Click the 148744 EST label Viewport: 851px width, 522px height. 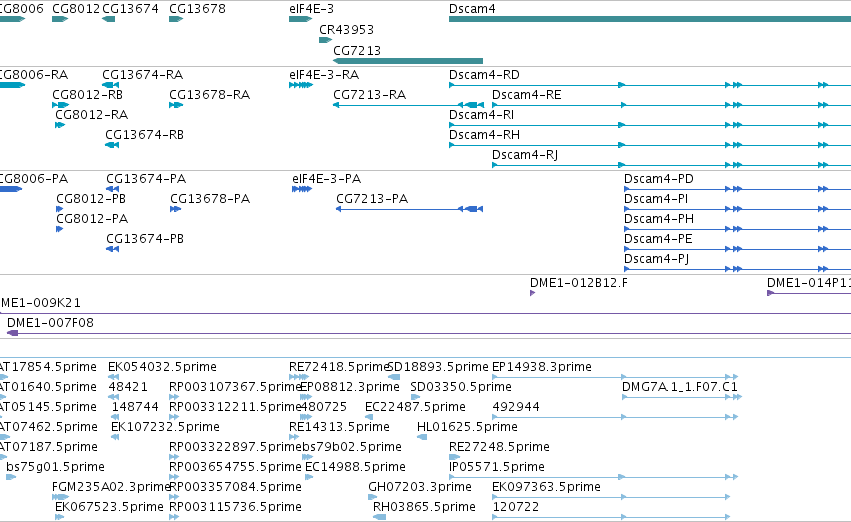(x=135, y=407)
